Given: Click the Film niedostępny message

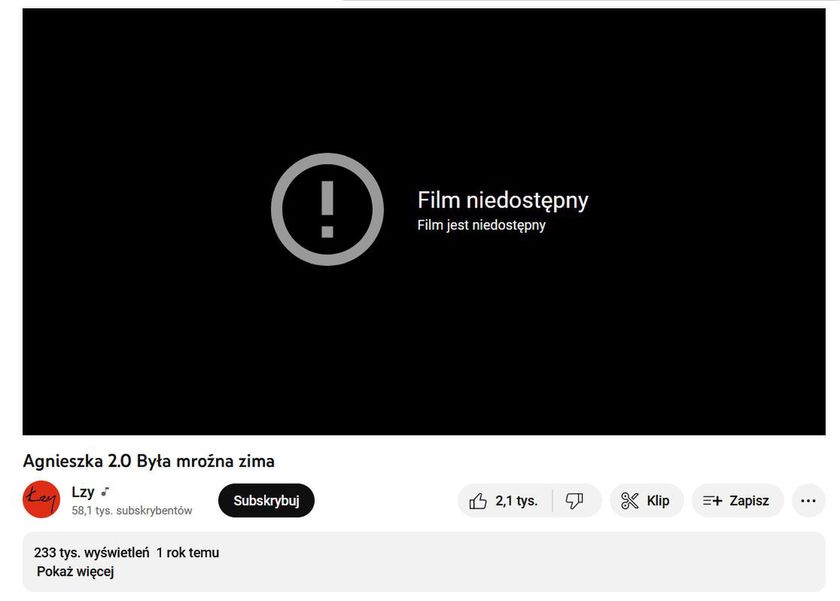Looking at the screenshot, I should click(502, 201).
